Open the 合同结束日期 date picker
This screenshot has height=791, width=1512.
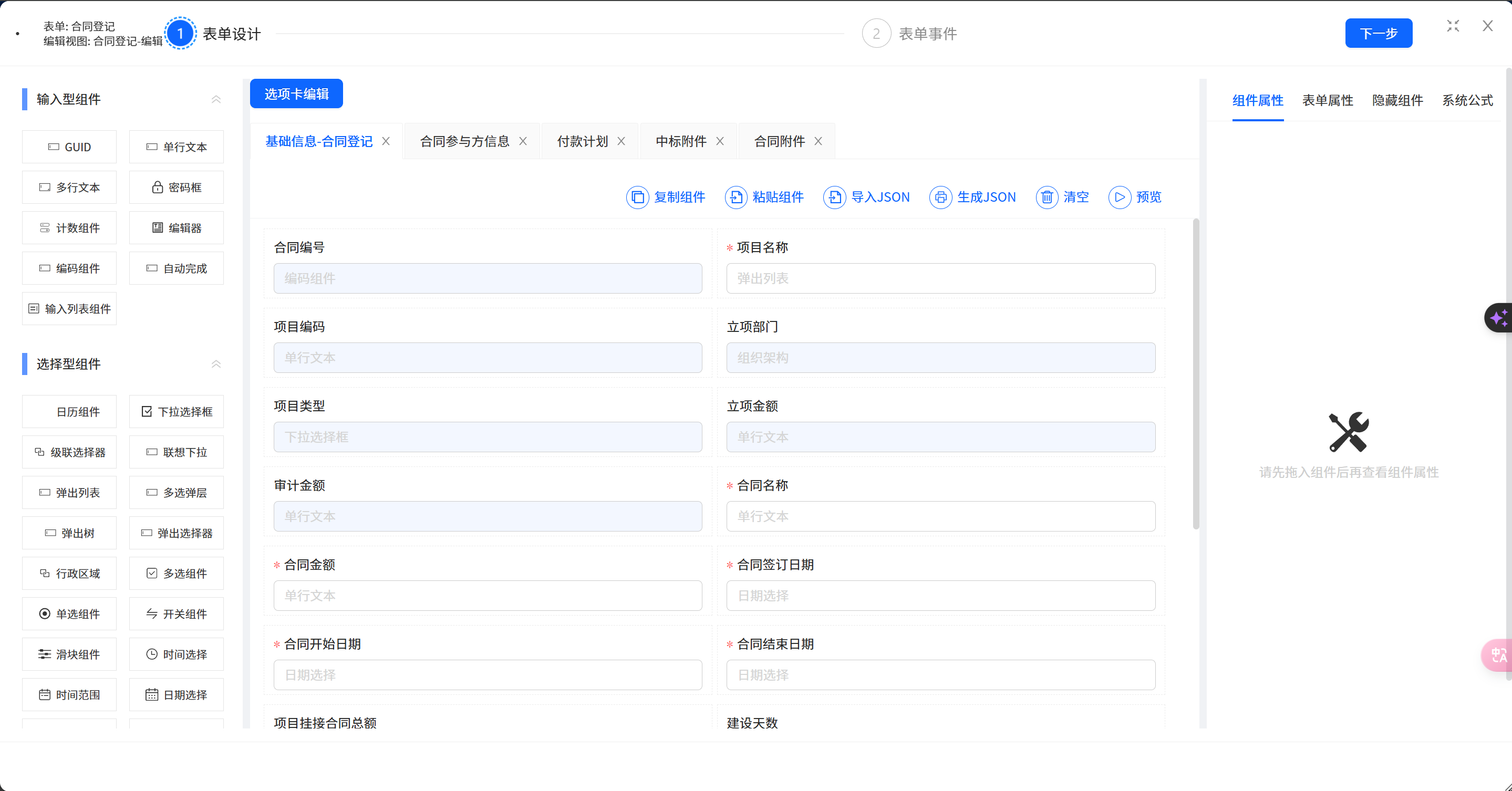click(941, 675)
